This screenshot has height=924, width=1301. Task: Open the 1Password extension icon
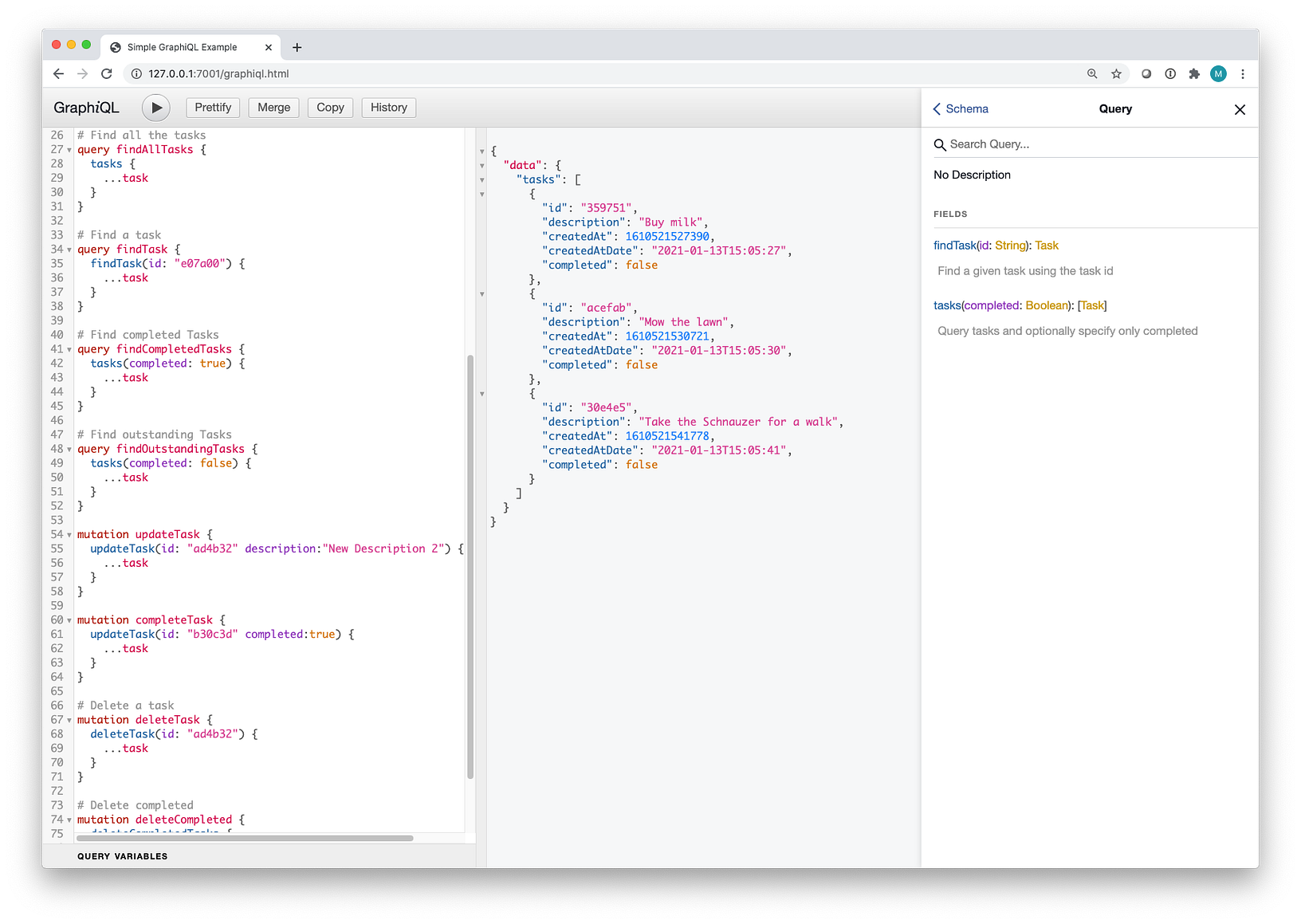tap(1170, 73)
